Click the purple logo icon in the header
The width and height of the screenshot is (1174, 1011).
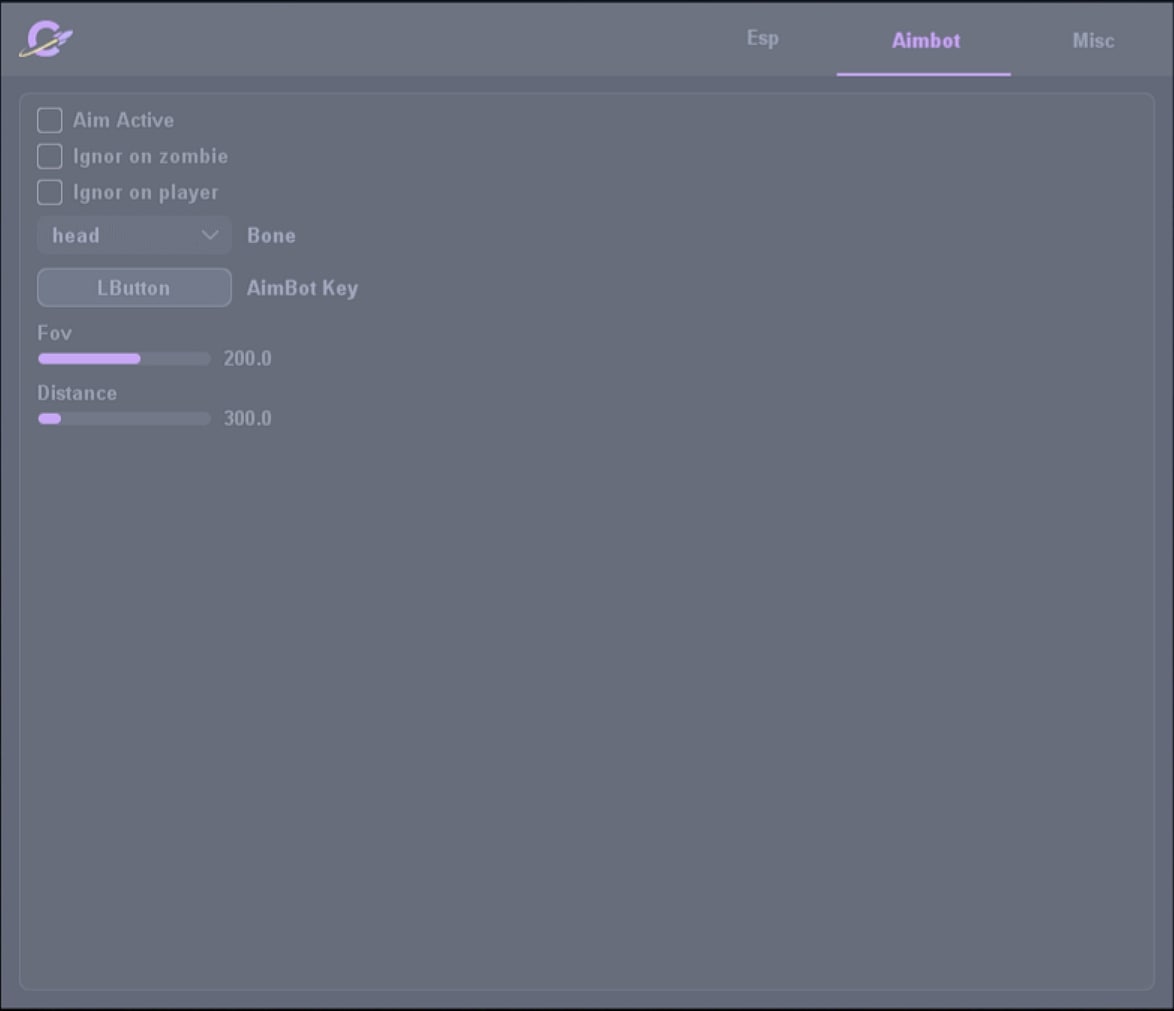pos(45,40)
